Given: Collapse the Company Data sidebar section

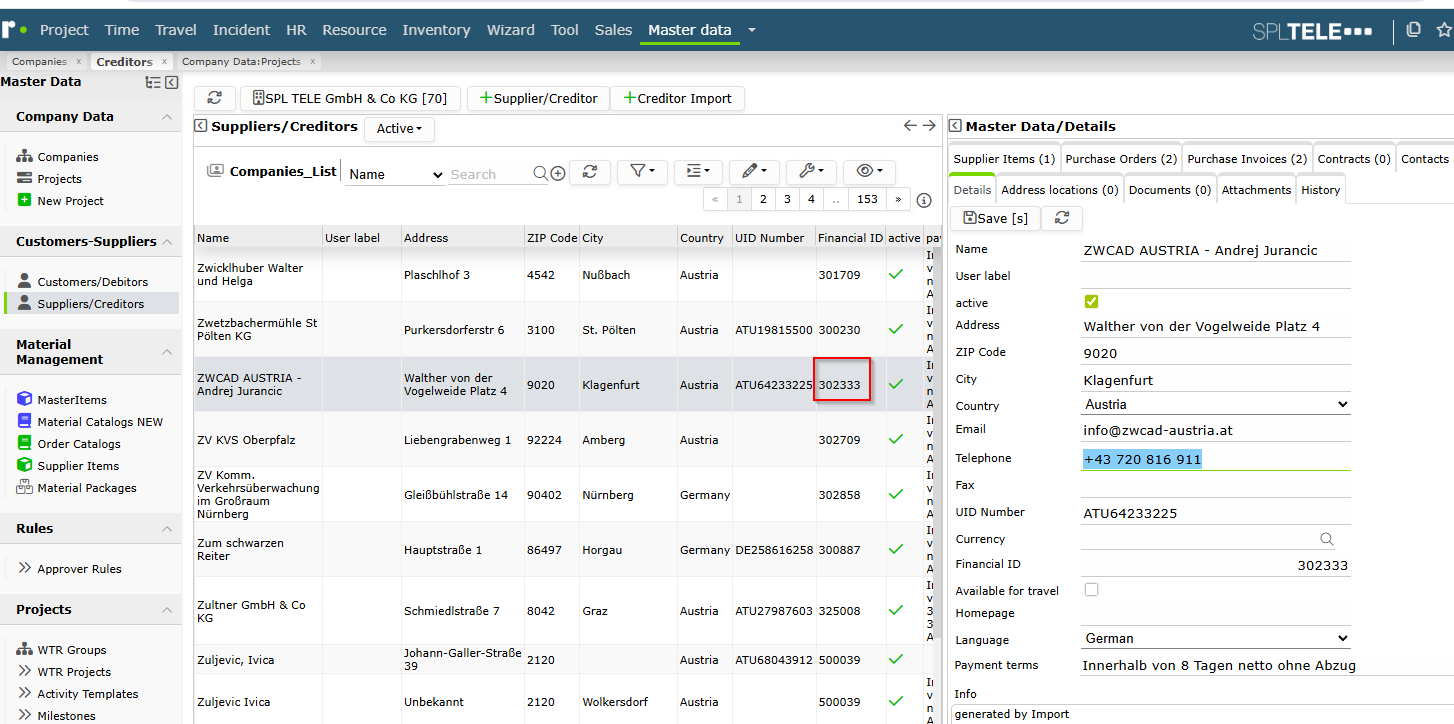Looking at the screenshot, I should 166,117.
